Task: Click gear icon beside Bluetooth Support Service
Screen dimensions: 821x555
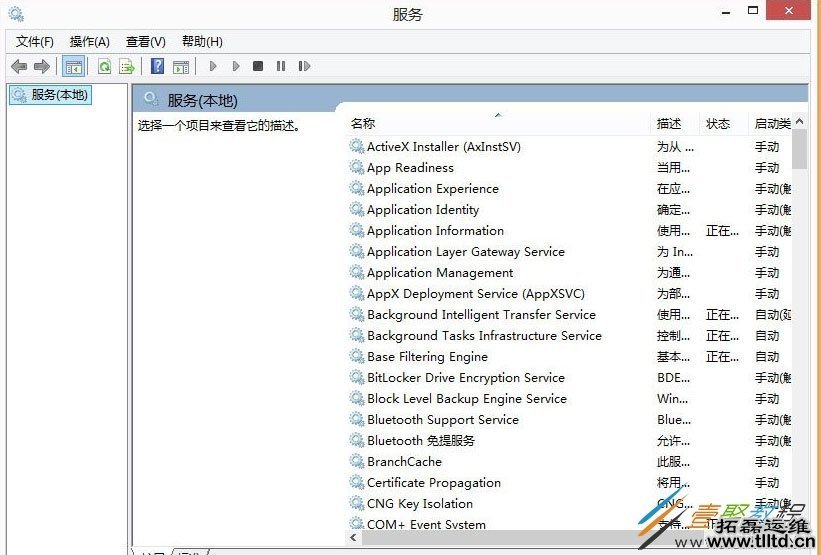Action: pos(357,419)
